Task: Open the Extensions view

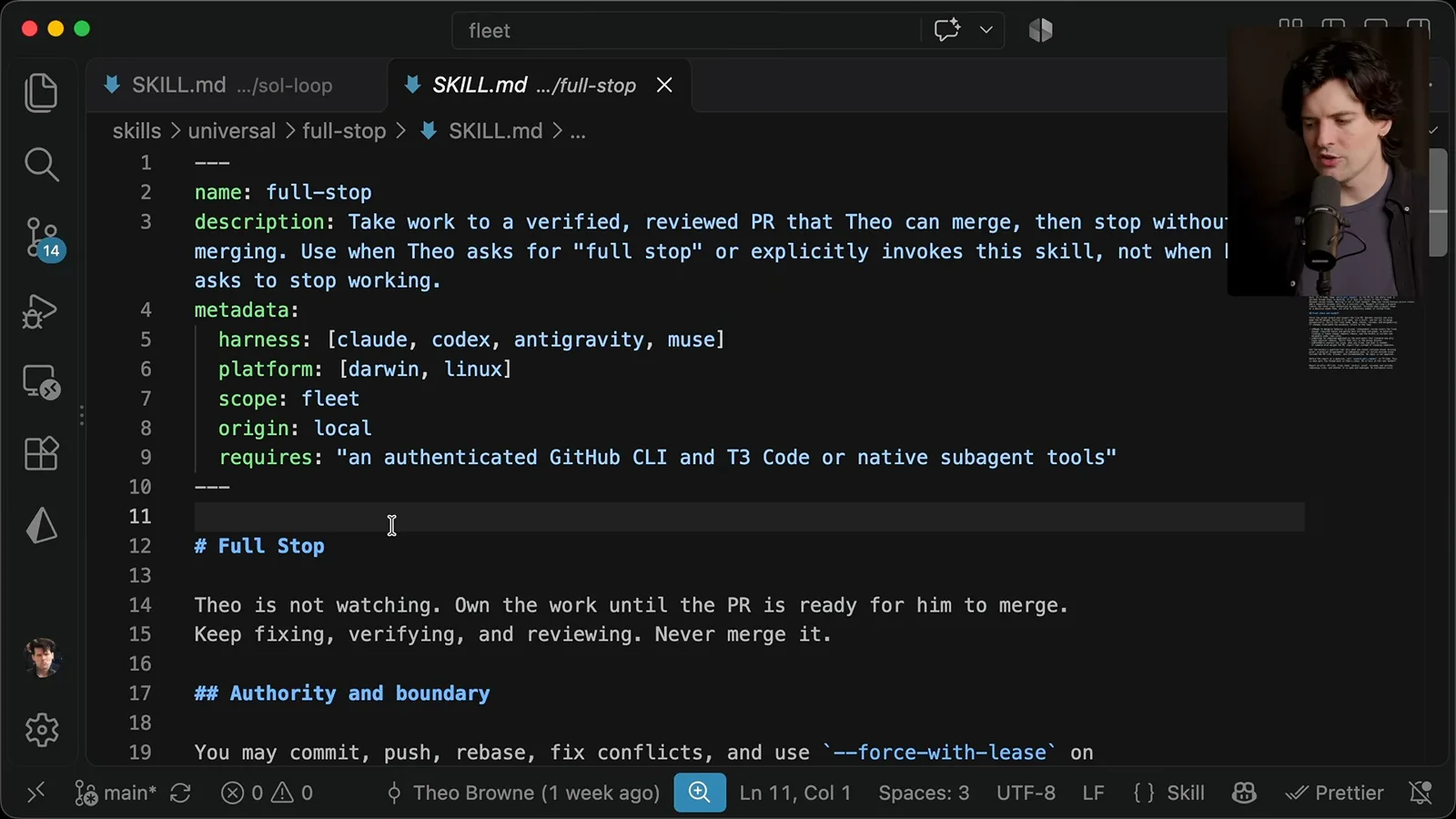Action: [x=41, y=452]
